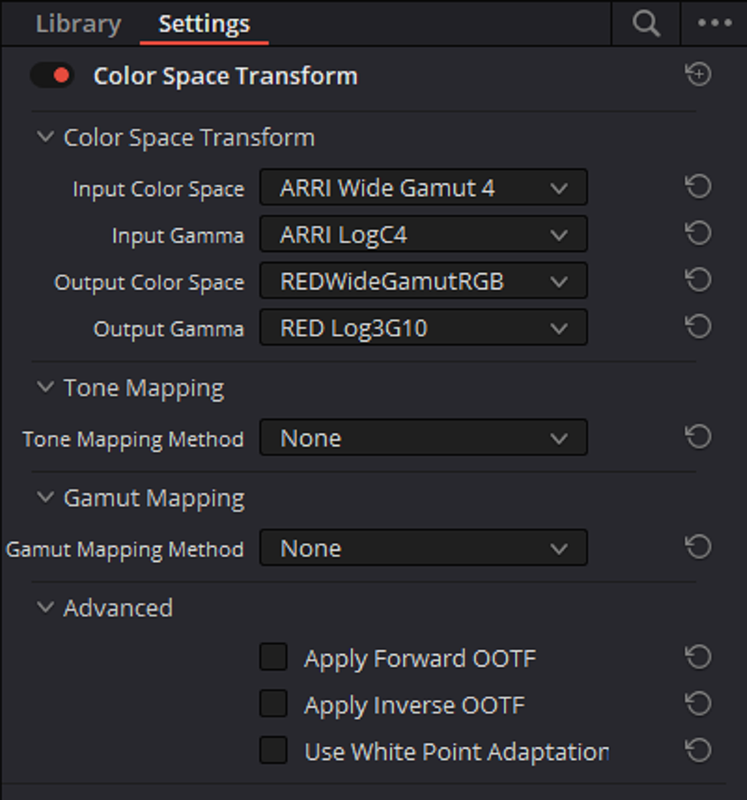Viewport: 747px width, 800px height.
Task: Reset the Input Gamma value
Action: (698, 233)
